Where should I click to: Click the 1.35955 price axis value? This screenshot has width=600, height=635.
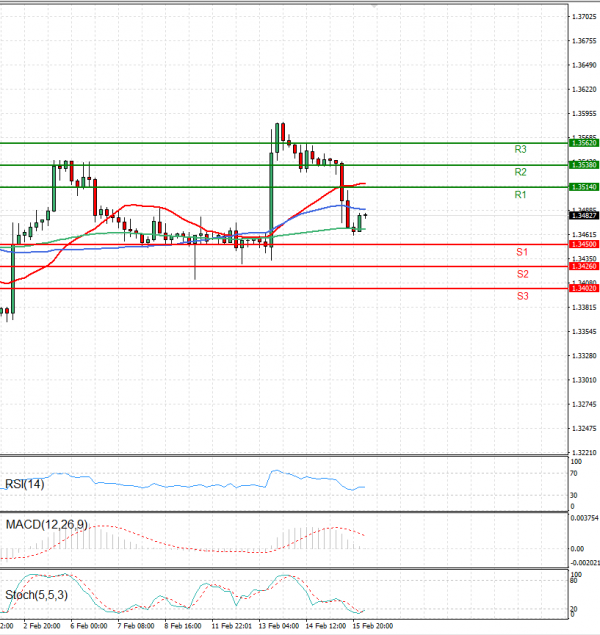pyautogui.click(x=584, y=113)
